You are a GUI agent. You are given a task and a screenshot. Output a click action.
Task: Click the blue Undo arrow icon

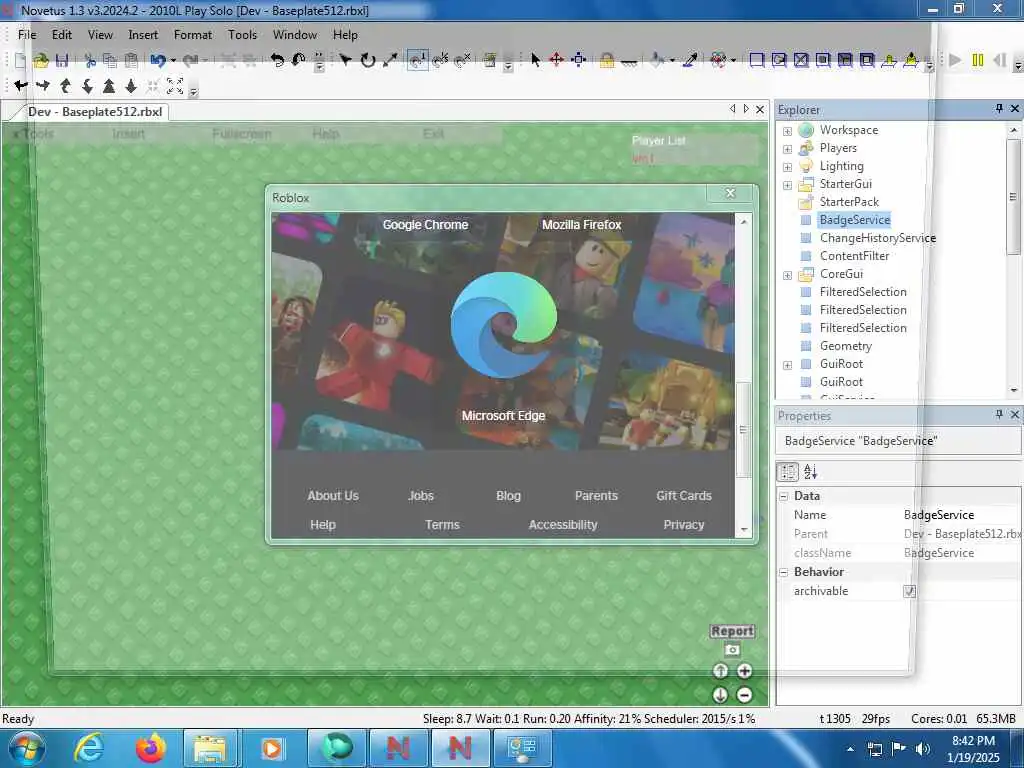point(157,61)
